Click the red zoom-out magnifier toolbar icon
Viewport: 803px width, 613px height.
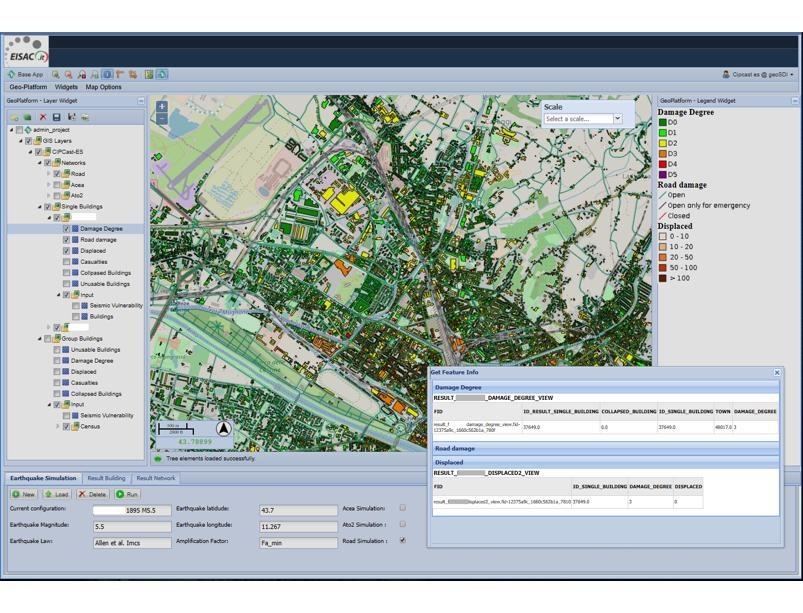coord(68,75)
